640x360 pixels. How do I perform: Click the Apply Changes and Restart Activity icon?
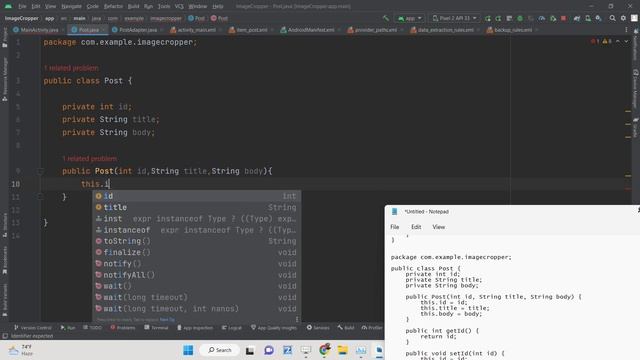(487, 18)
